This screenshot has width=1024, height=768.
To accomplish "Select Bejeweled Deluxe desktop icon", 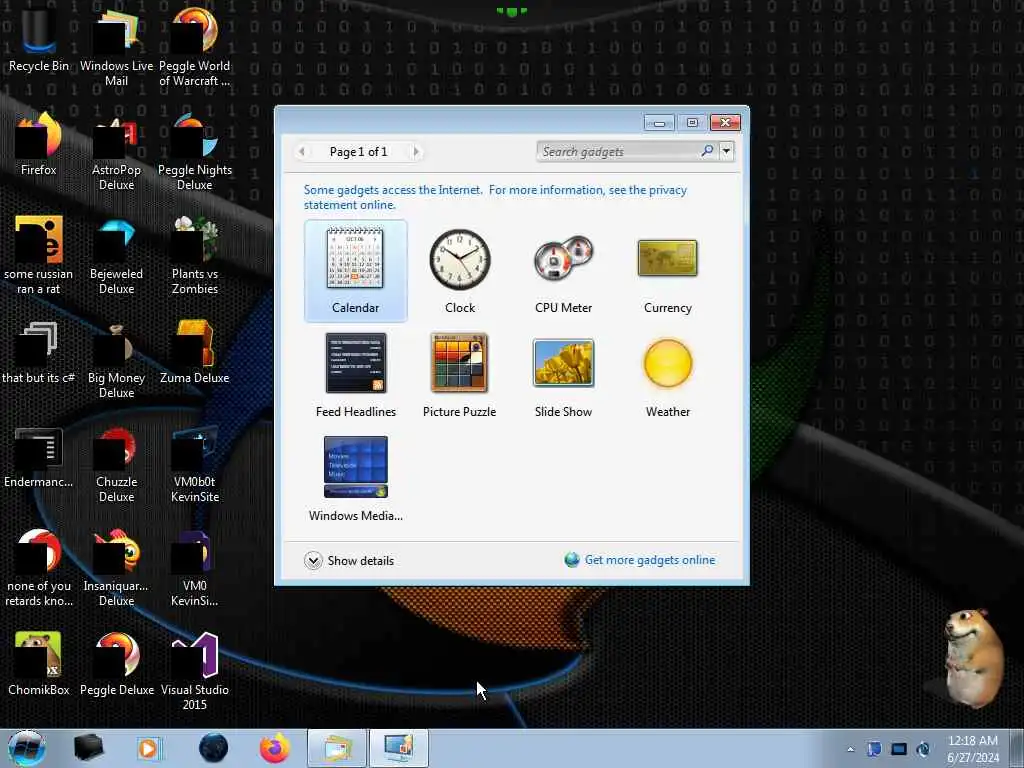I will click(116, 255).
